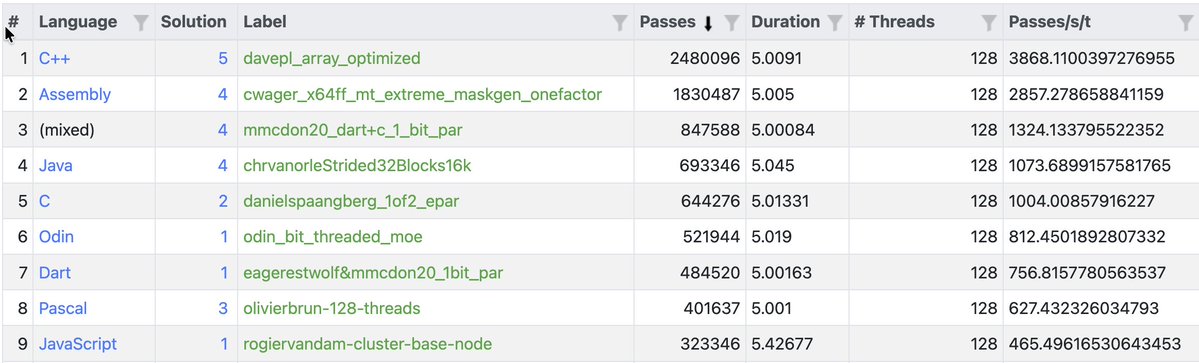Open filter icon on Label column
The height and width of the screenshot is (363, 1199).
tap(620, 23)
